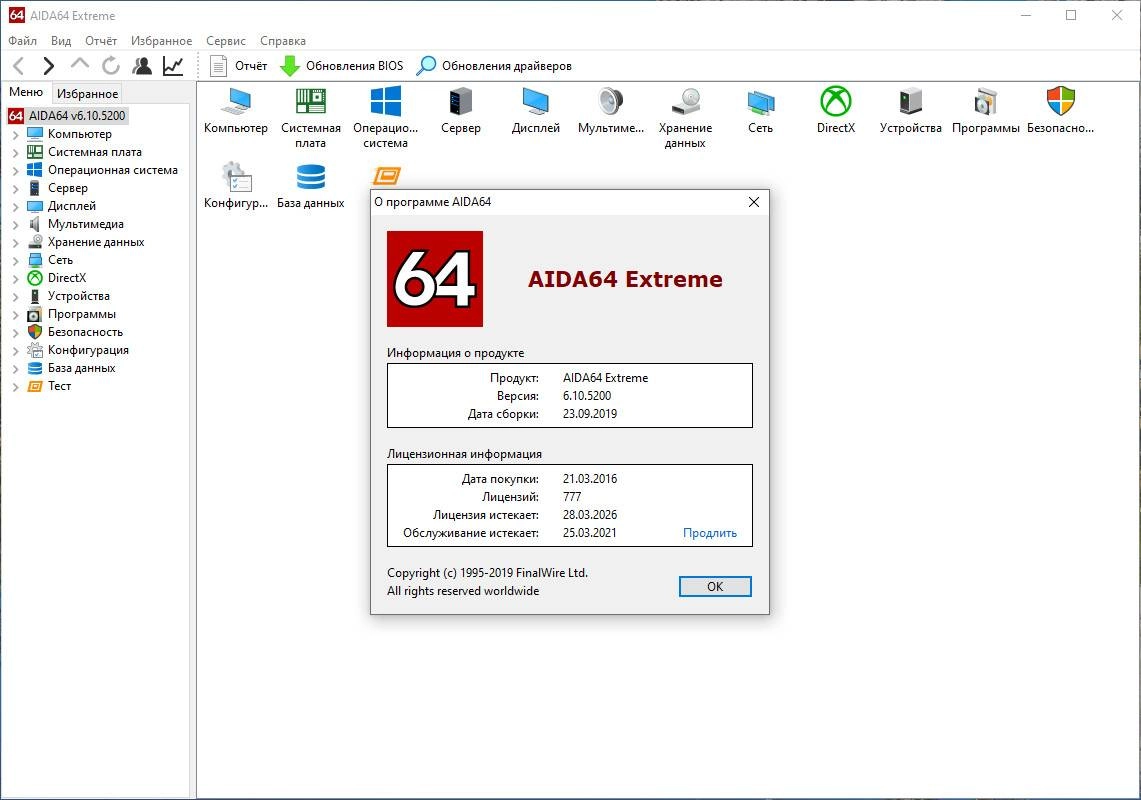Open the Сервис menu
The height and width of the screenshot is (800, 1141).
(x=226, y=41)
